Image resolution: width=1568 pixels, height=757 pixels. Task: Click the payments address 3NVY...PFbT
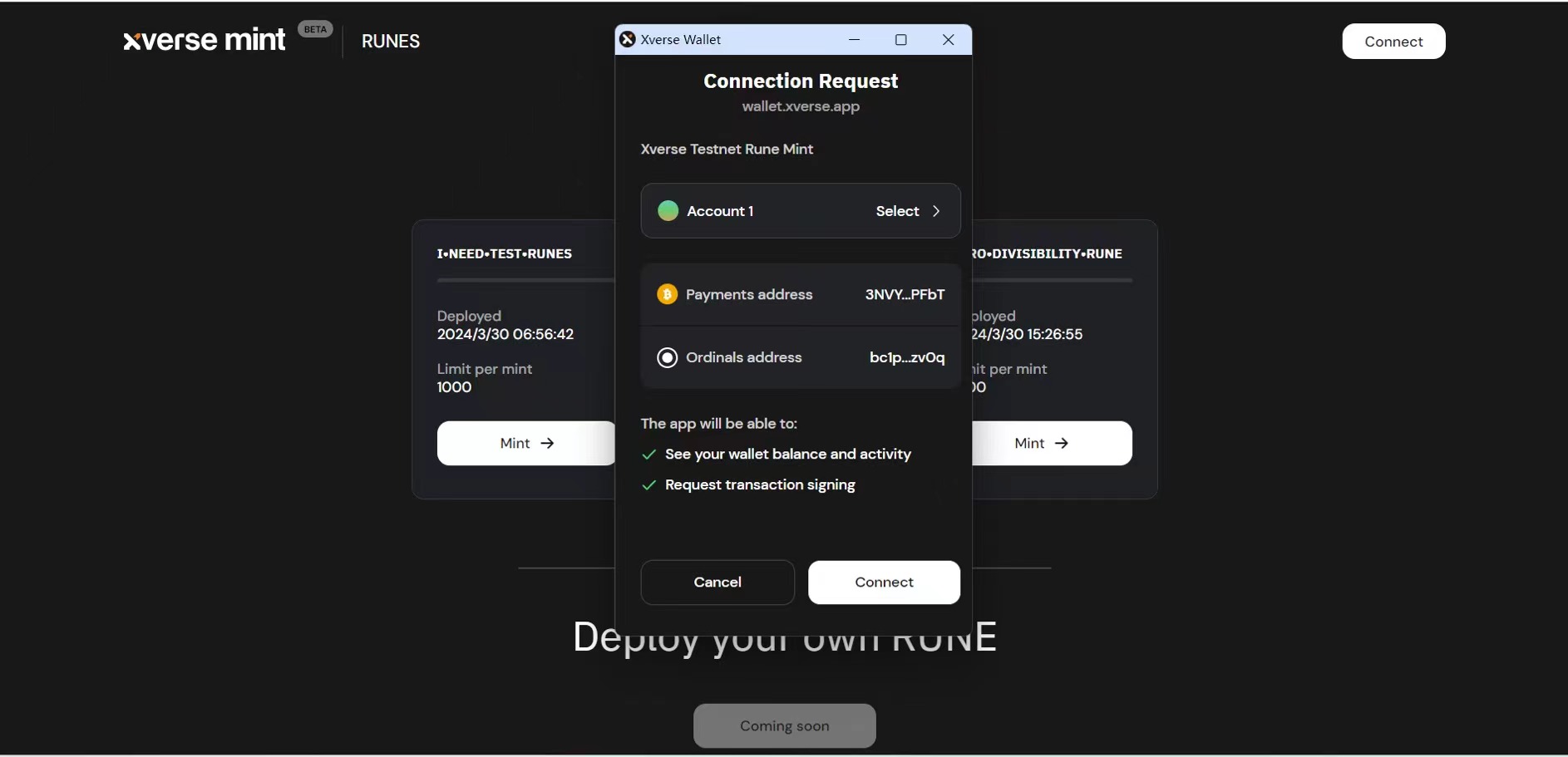pos(905,294)
